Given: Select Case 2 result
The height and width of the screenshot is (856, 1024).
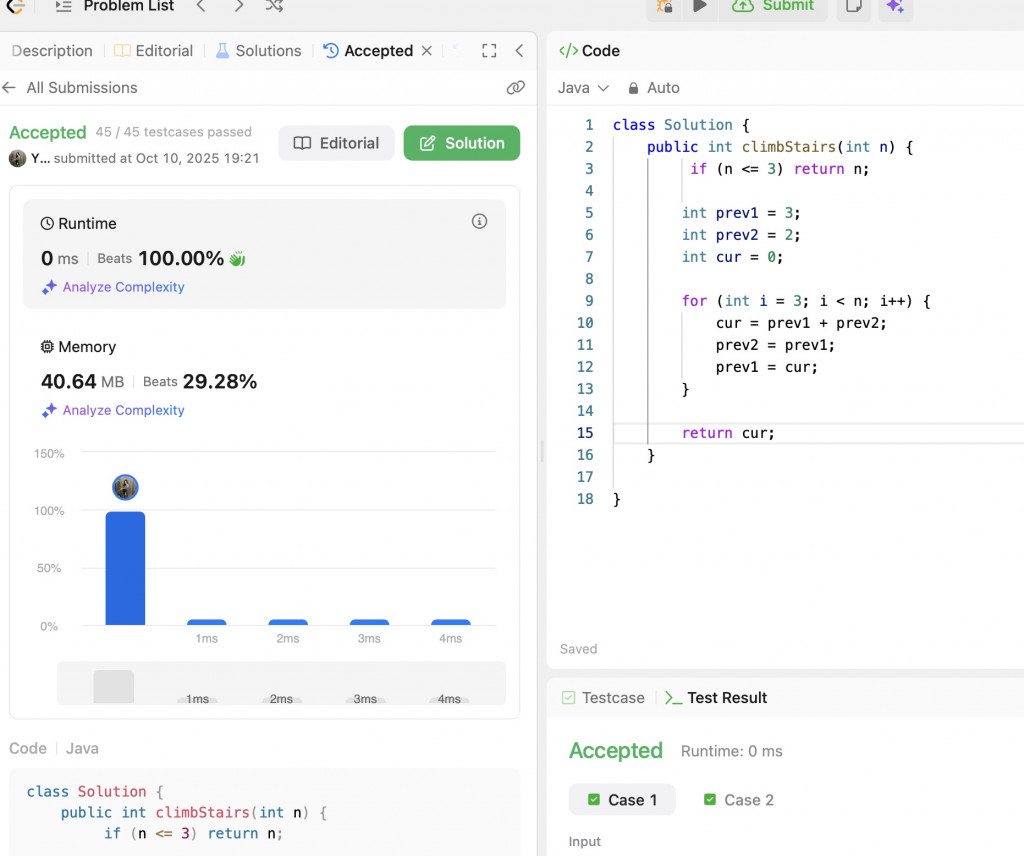Looking at the screenshot, I should pyautogui.click(x=739, y=800).
